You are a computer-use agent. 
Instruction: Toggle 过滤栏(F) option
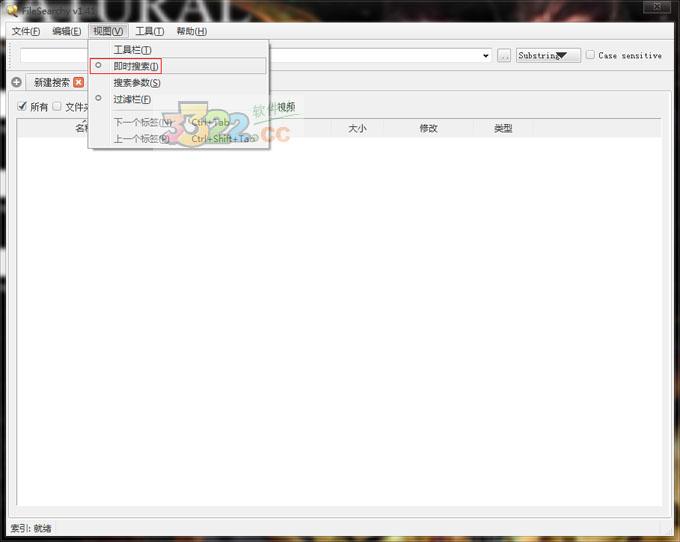pos(178,99)
